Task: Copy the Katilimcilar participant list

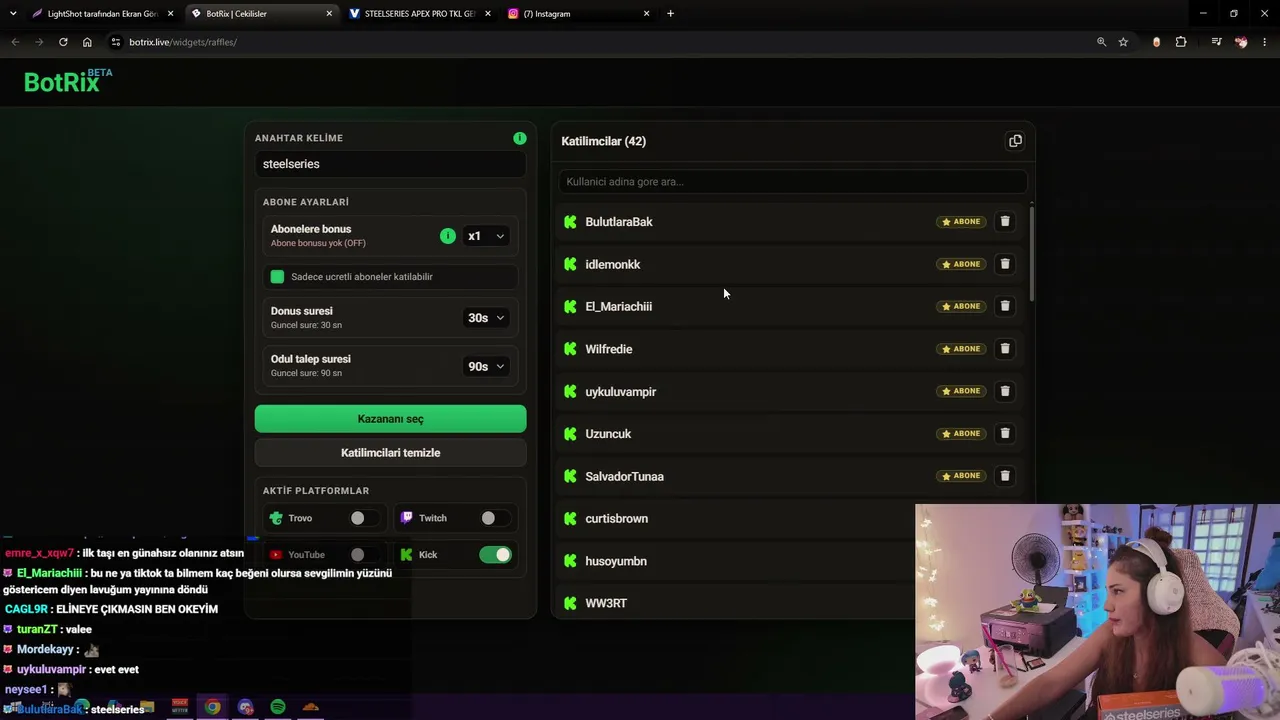Action: pyautogui.click(x=1015, y=141)
